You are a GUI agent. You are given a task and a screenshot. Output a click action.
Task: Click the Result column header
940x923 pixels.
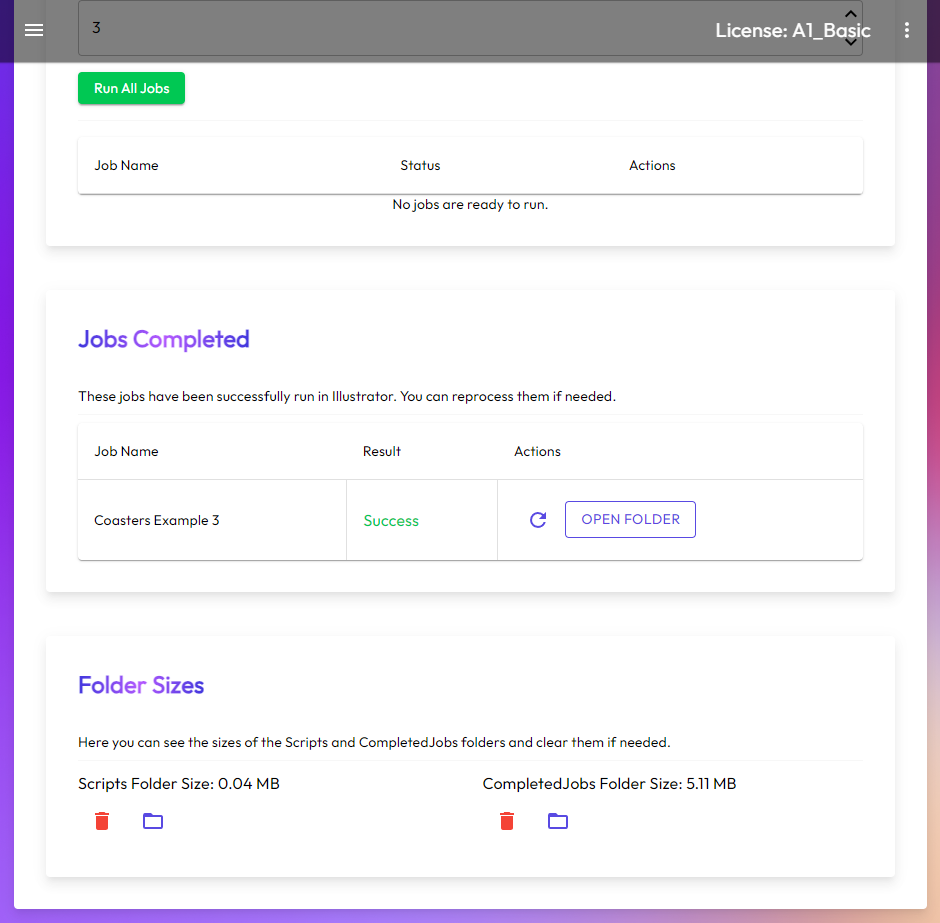coord(382,451)
